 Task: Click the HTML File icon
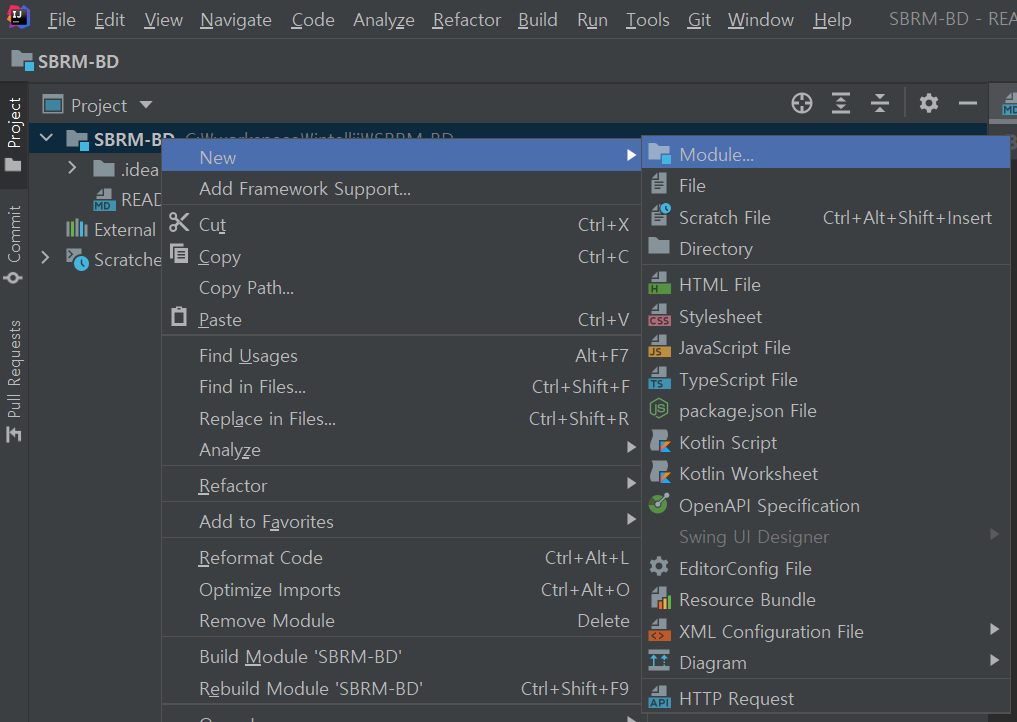point(659,283)
